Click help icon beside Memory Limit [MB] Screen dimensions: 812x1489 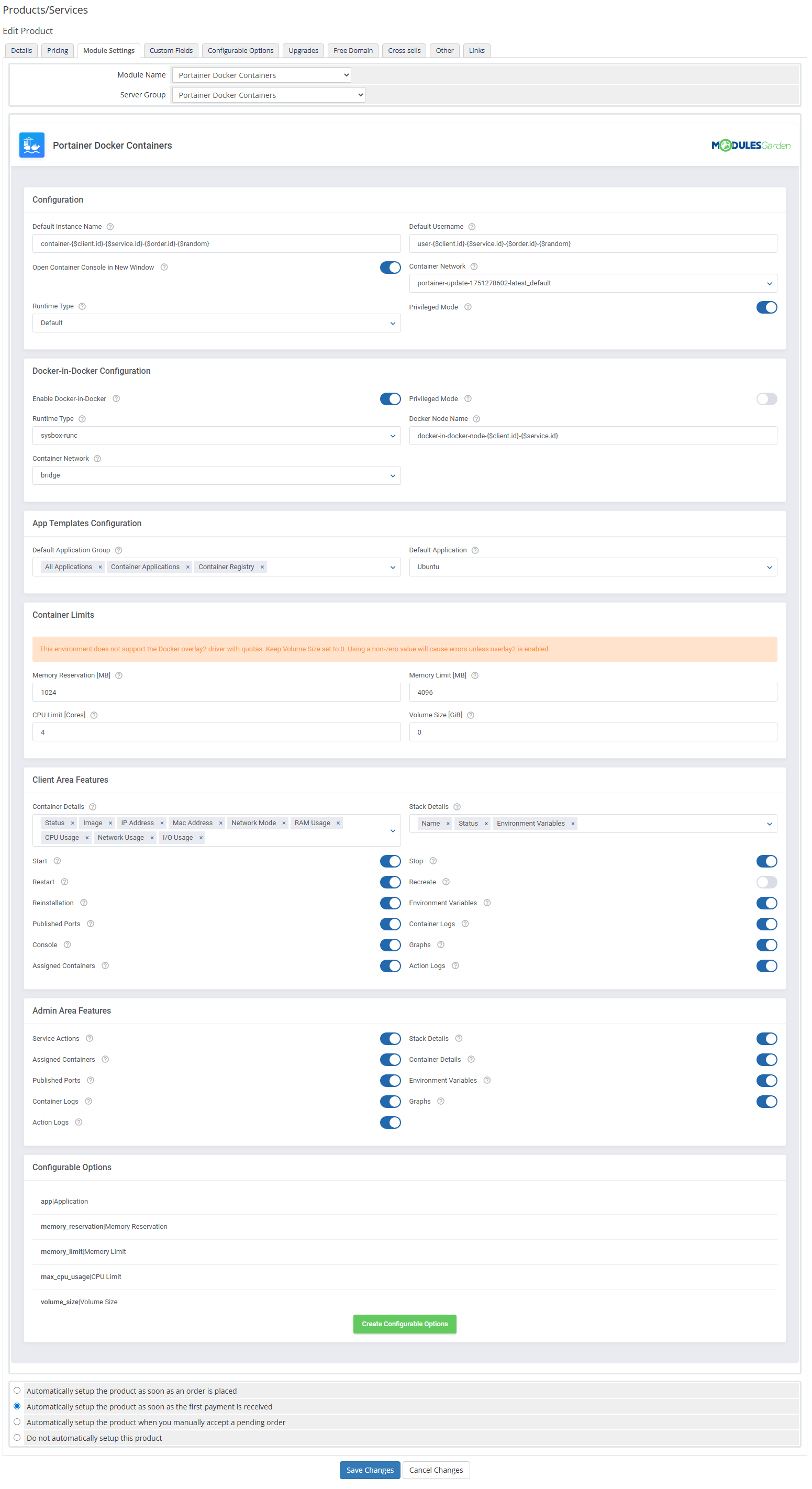475,676
